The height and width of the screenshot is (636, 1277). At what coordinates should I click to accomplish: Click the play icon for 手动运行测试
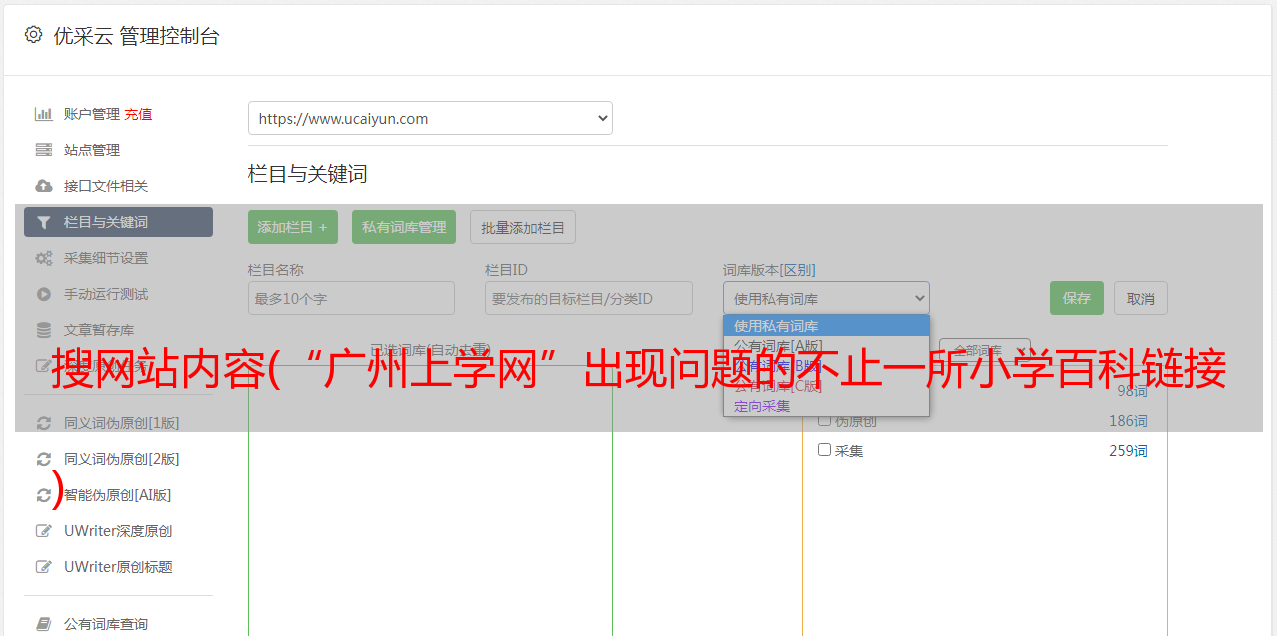(x=43, y=294)
